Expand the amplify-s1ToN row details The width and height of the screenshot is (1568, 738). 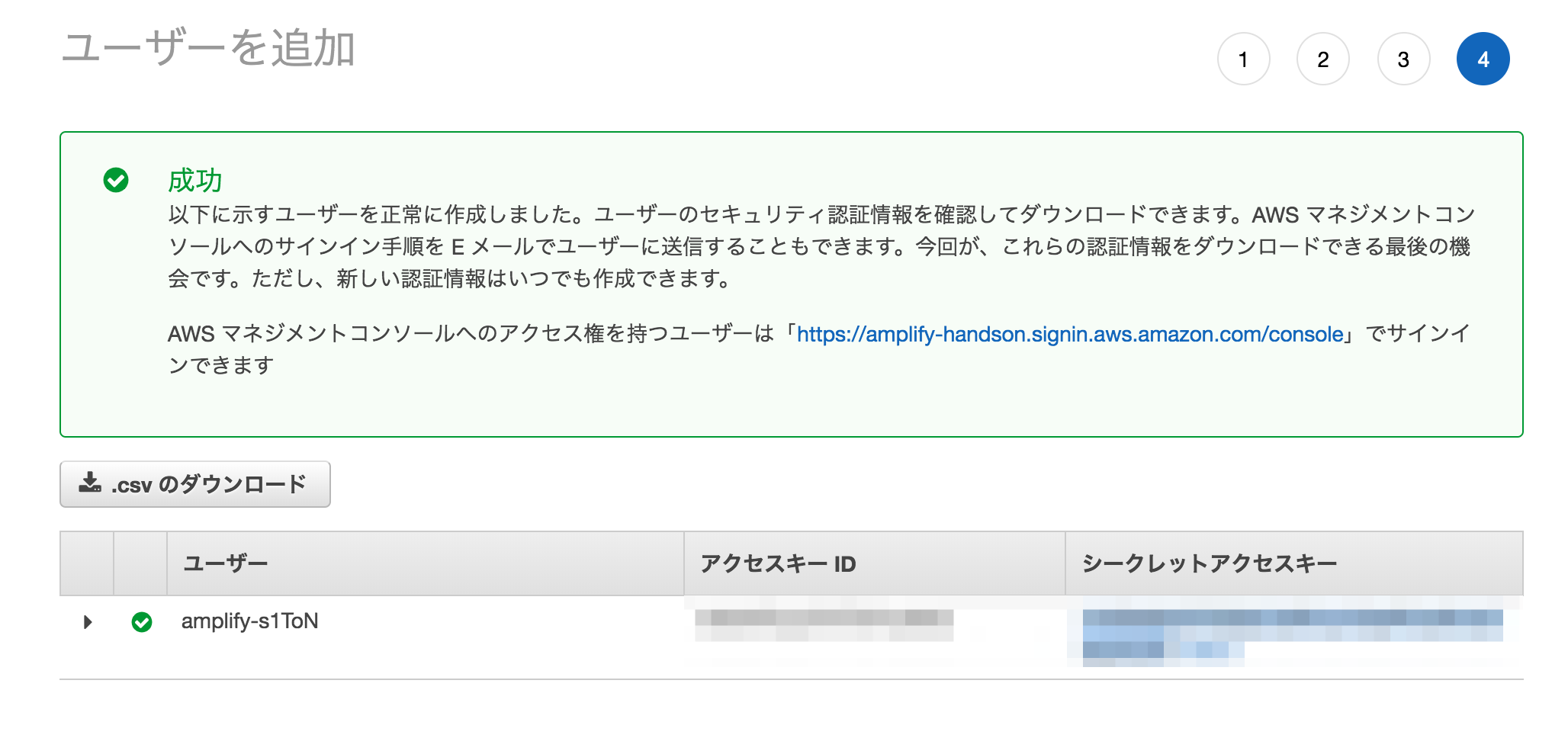tap(88, 622)
